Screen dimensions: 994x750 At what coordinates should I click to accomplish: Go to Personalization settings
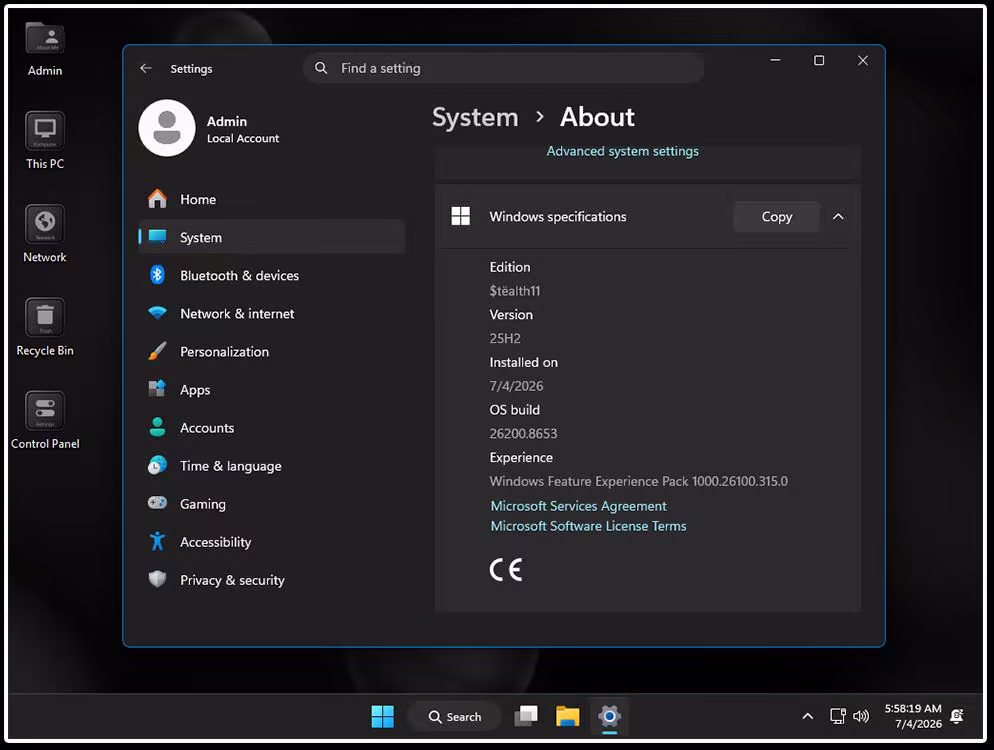[x=271, y=351]
